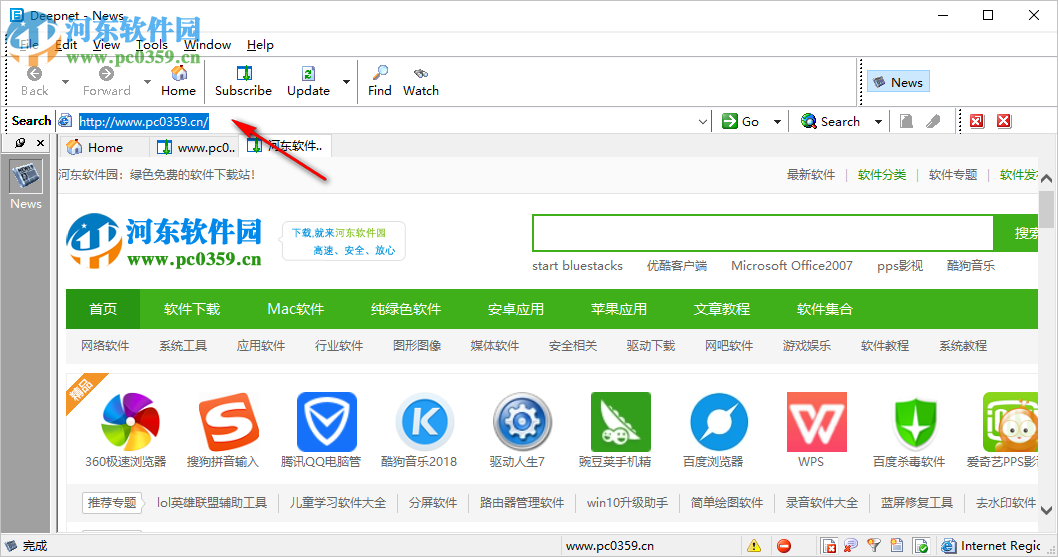The height and width of the screenshot is (557, 1058).
Task: Click the grayed page icon in address bar
Action: (906, 122)
